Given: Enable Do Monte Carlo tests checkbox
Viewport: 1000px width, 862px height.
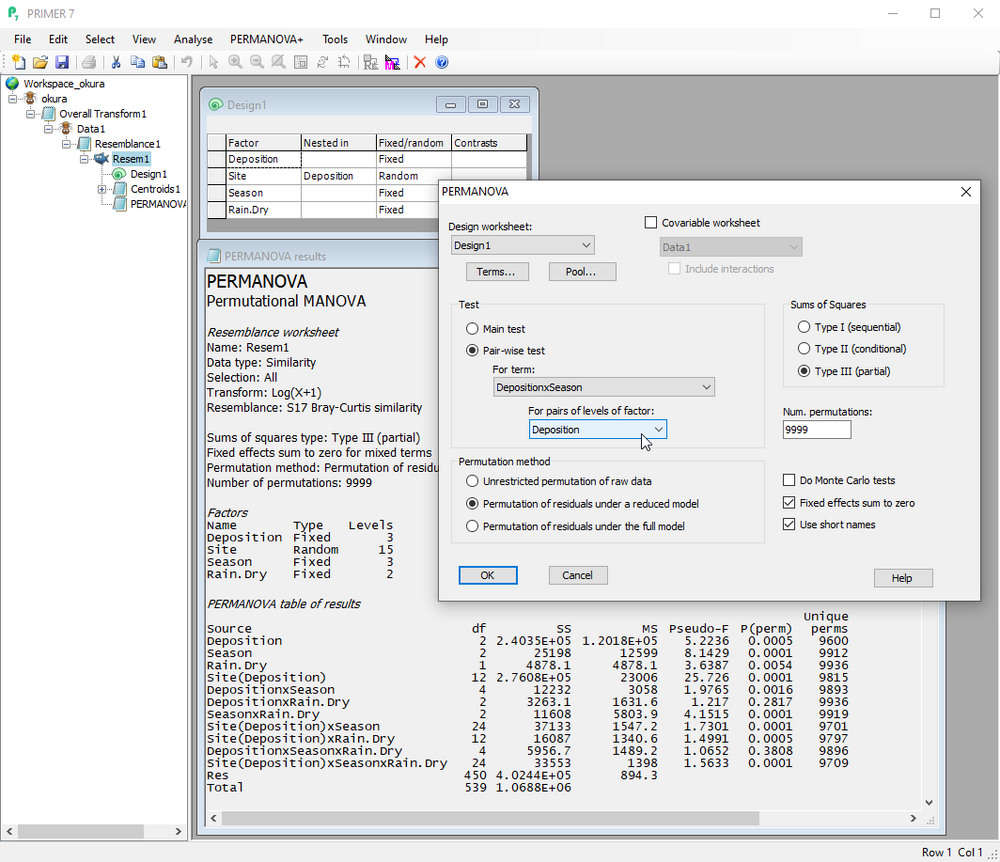Looking at the screenshot, I should pyautogui.click(x=790, y=481).
